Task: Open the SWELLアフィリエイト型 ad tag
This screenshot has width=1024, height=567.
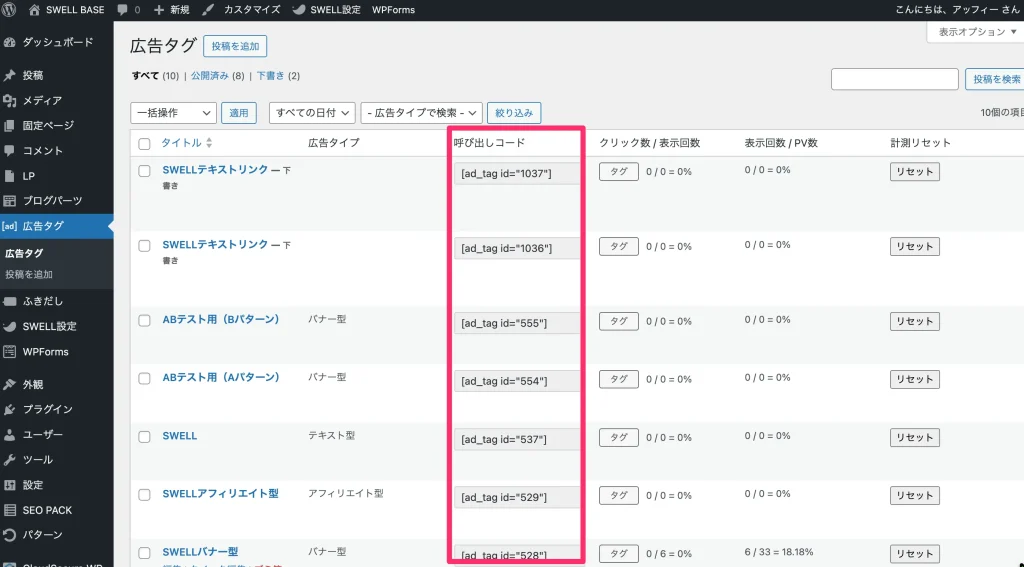Action: click(x=220, y=494)
